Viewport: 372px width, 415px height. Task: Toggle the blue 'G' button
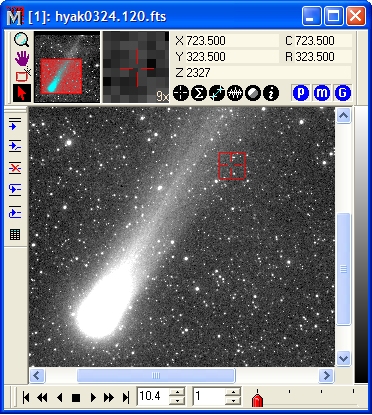(343, 93)
